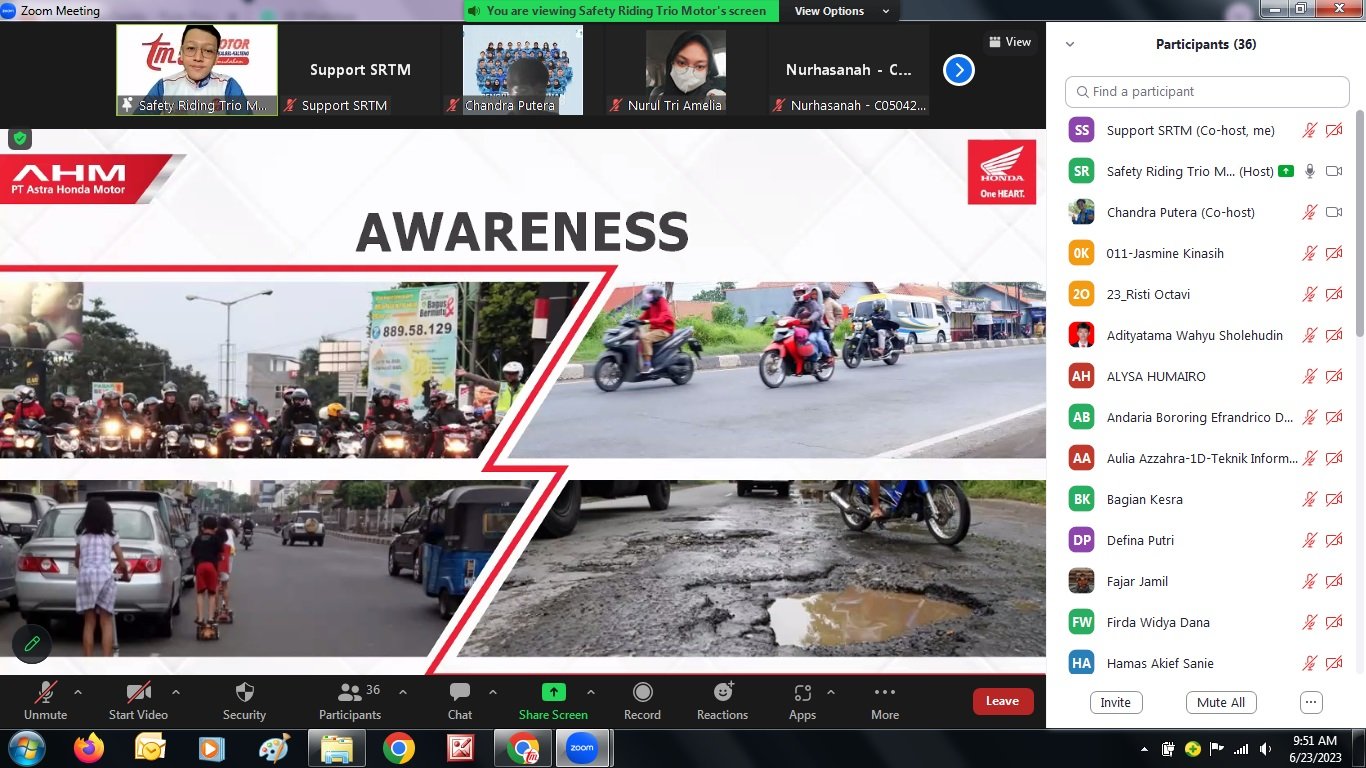Click the participants list scrollbar
The image size is (1366, 768).
(x=1359, y=230)
